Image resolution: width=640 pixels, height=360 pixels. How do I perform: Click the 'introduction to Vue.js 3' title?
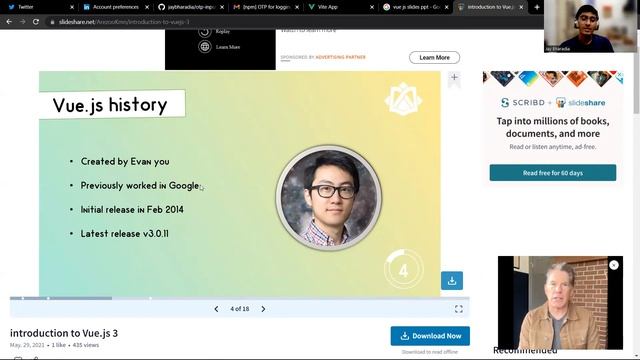64,333
